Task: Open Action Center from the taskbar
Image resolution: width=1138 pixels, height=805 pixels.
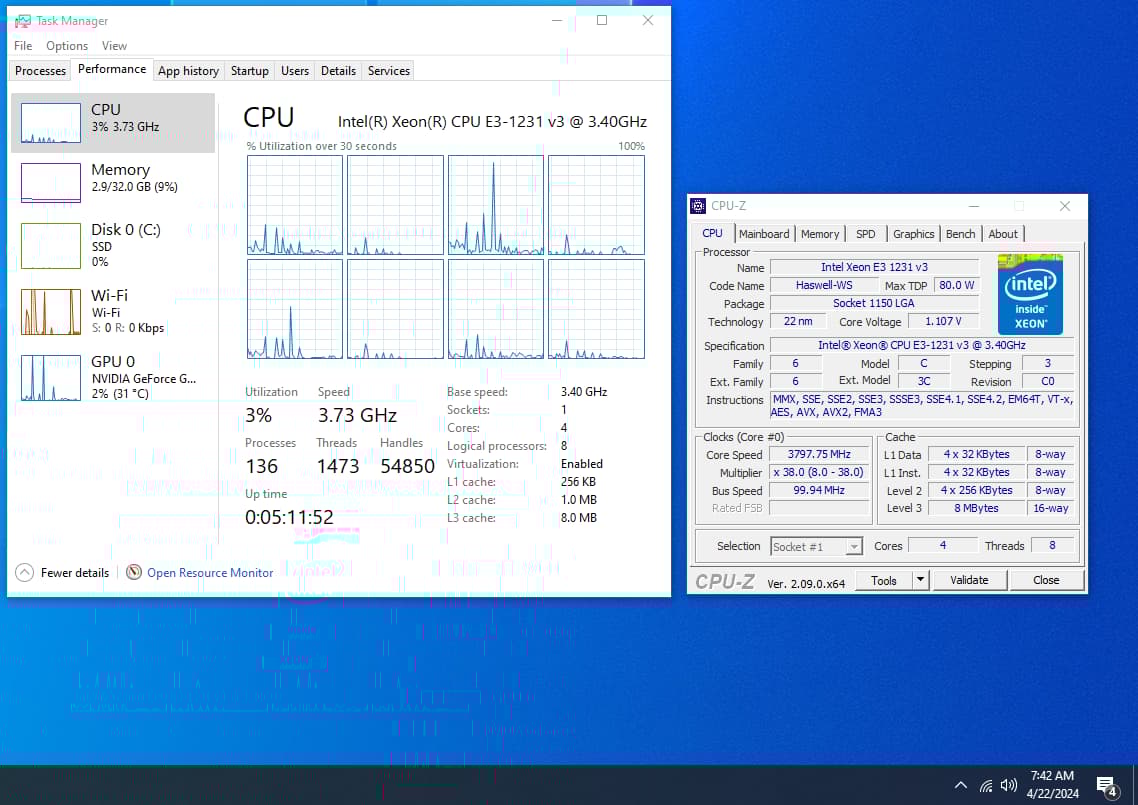Action: pos(1106,785)
